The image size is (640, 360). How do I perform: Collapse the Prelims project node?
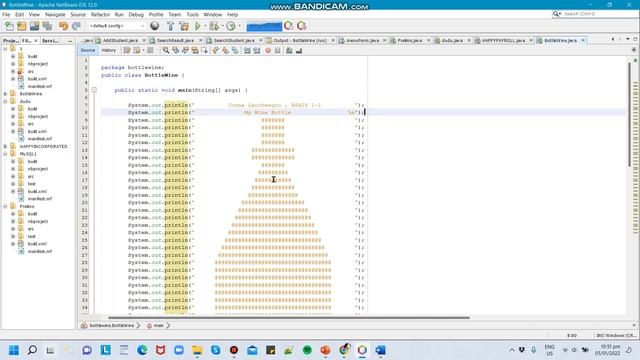5,207
